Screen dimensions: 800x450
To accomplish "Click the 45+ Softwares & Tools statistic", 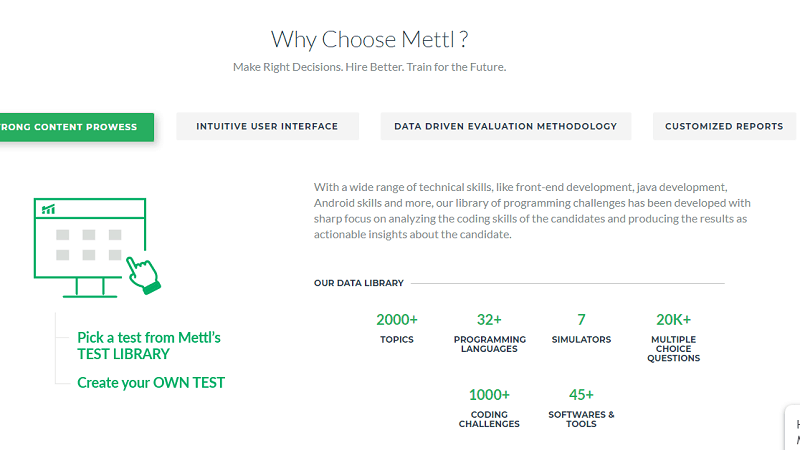I will click(581, 407).
